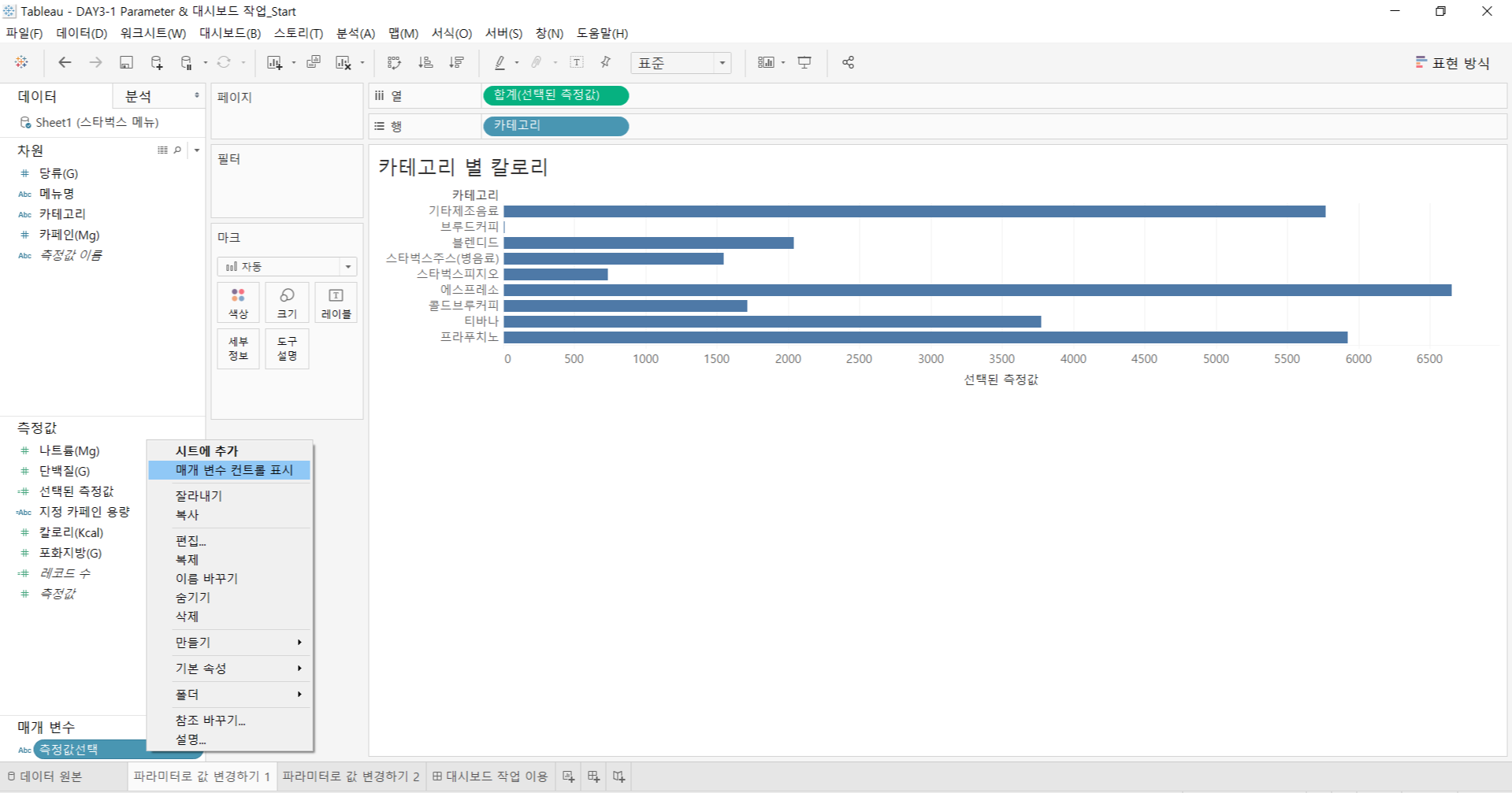Click the refresh run update icon
1512x793 pixels.
pyautogui.click(x=224, y=62)
